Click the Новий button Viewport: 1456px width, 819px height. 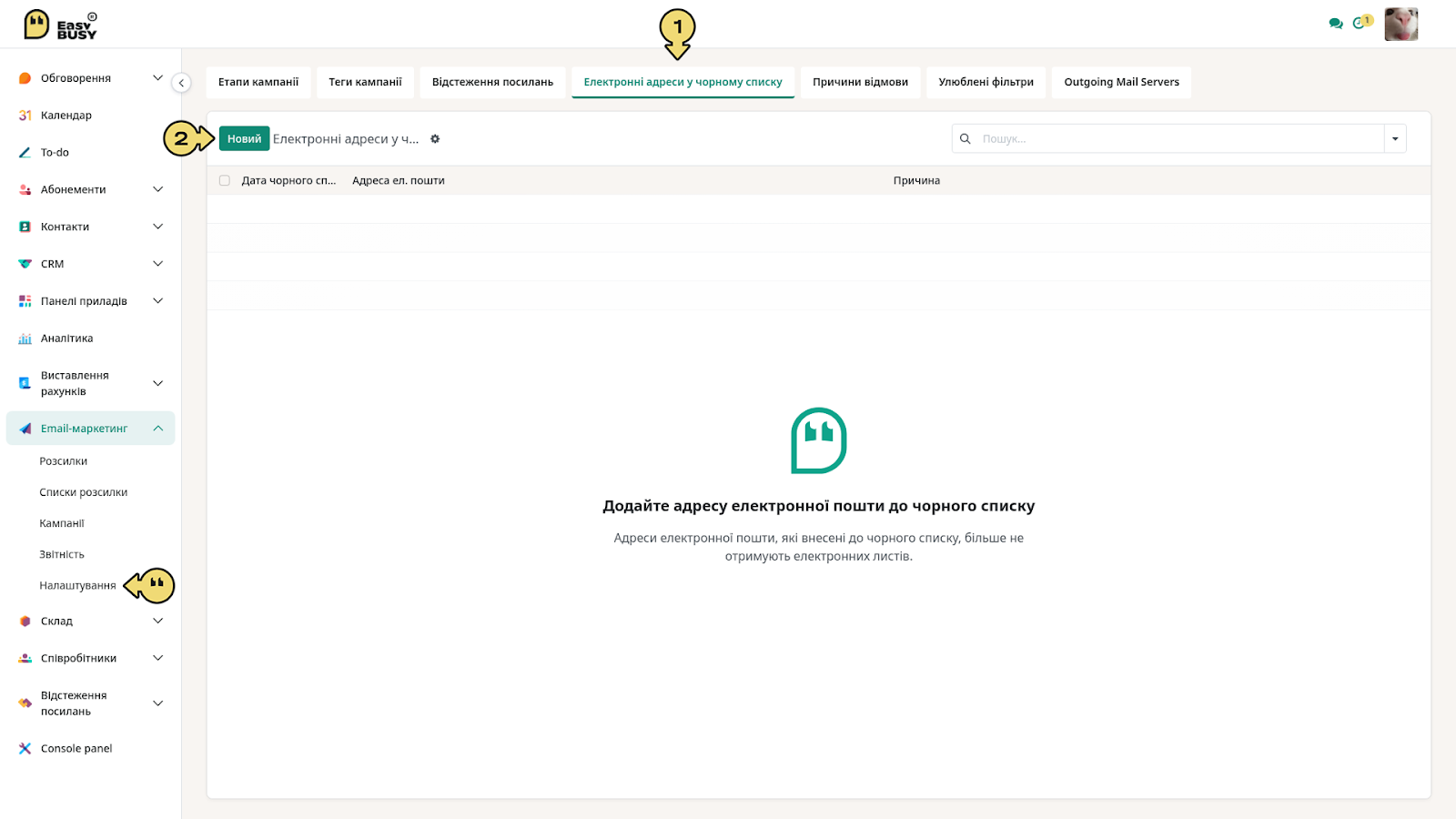[244, 139]
